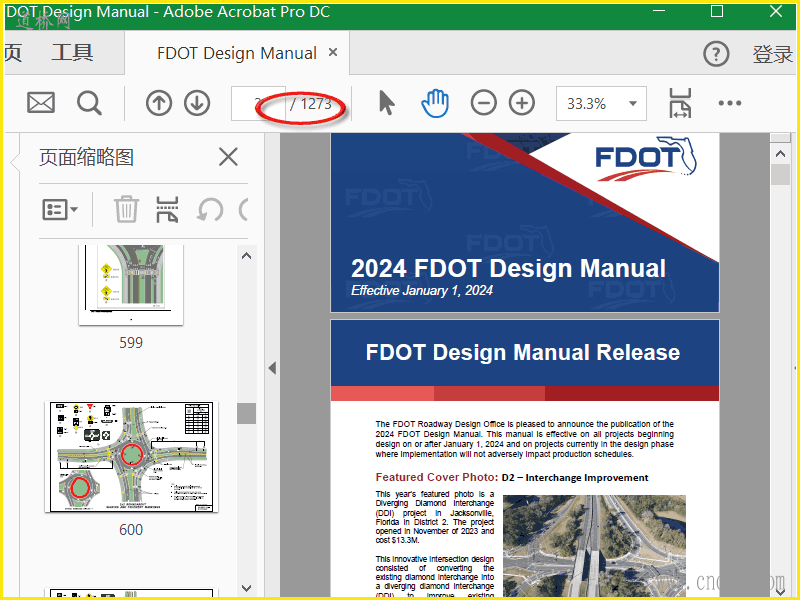Click the thumbnail panel scroll up arrow
The image size is (800, 600).
(x=246, y=256)
